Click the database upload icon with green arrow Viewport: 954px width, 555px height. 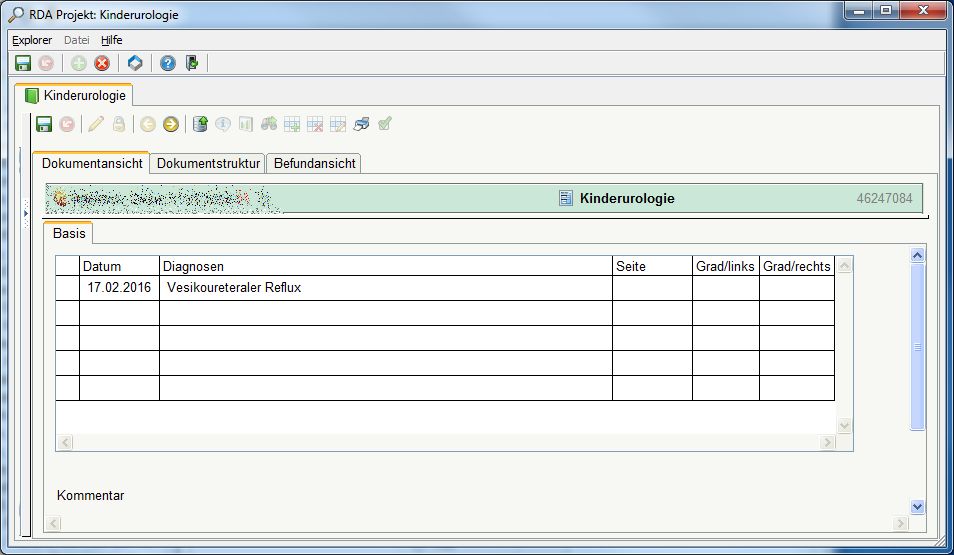(x=200, y=124)
